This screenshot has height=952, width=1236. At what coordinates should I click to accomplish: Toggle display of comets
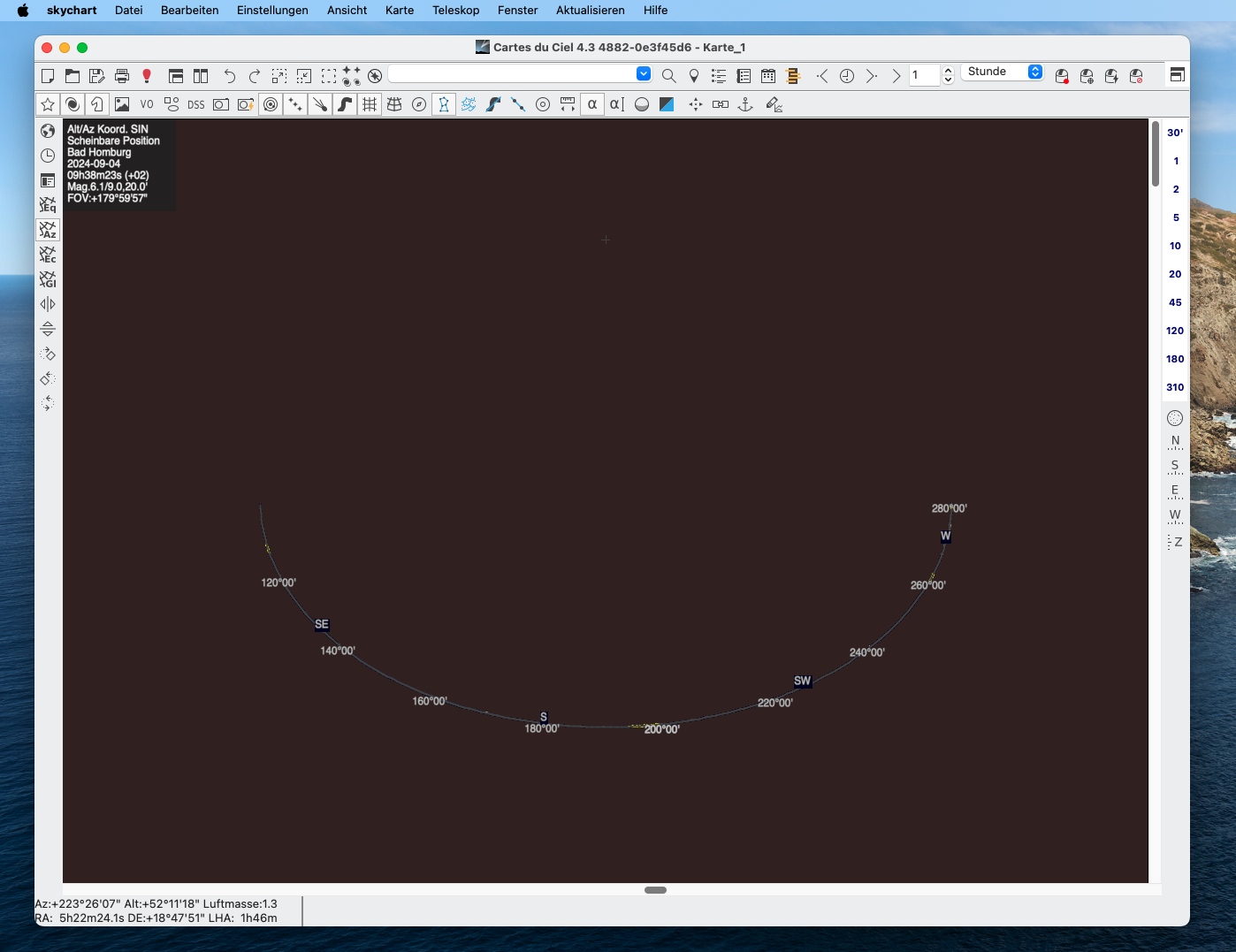point(320,104)
